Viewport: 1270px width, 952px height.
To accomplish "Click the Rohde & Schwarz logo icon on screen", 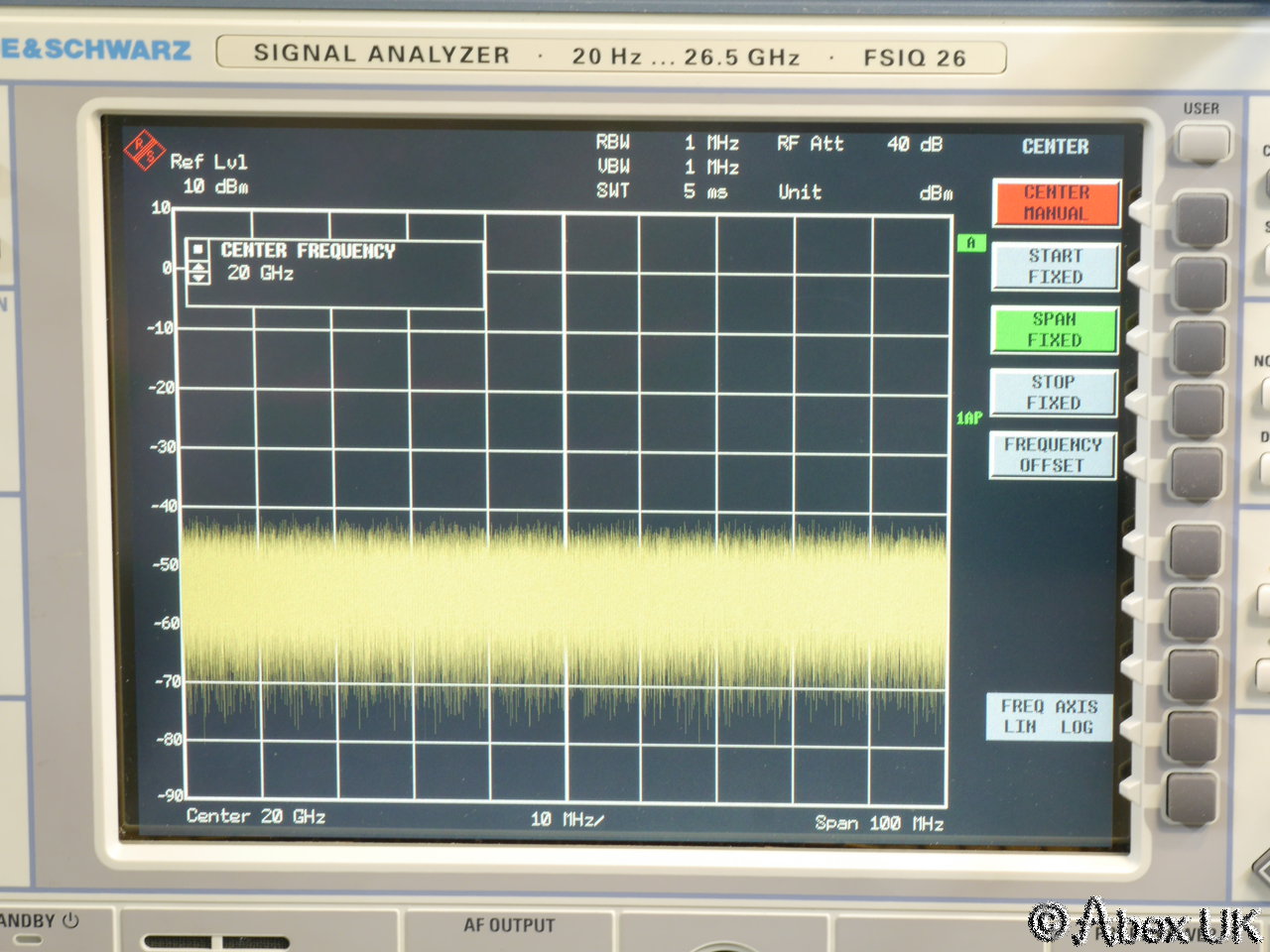I will [144, 150].
